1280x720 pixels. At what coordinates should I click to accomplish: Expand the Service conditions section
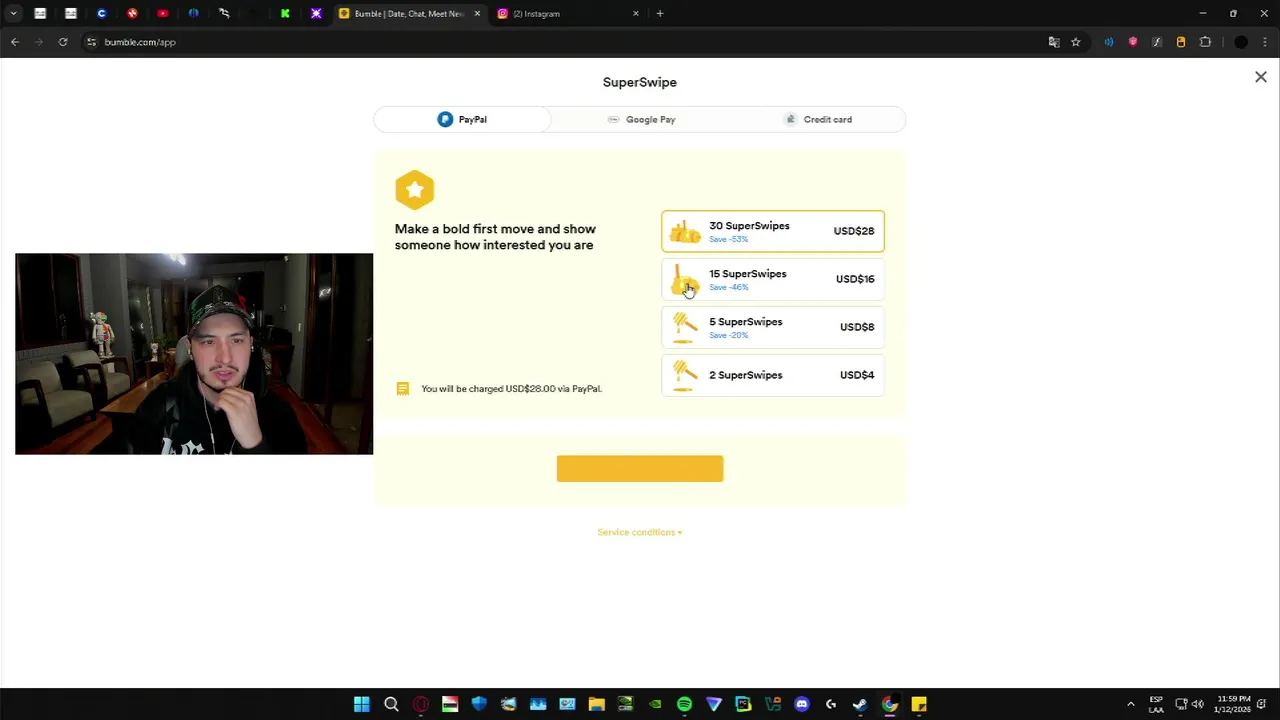pos(640,532)
